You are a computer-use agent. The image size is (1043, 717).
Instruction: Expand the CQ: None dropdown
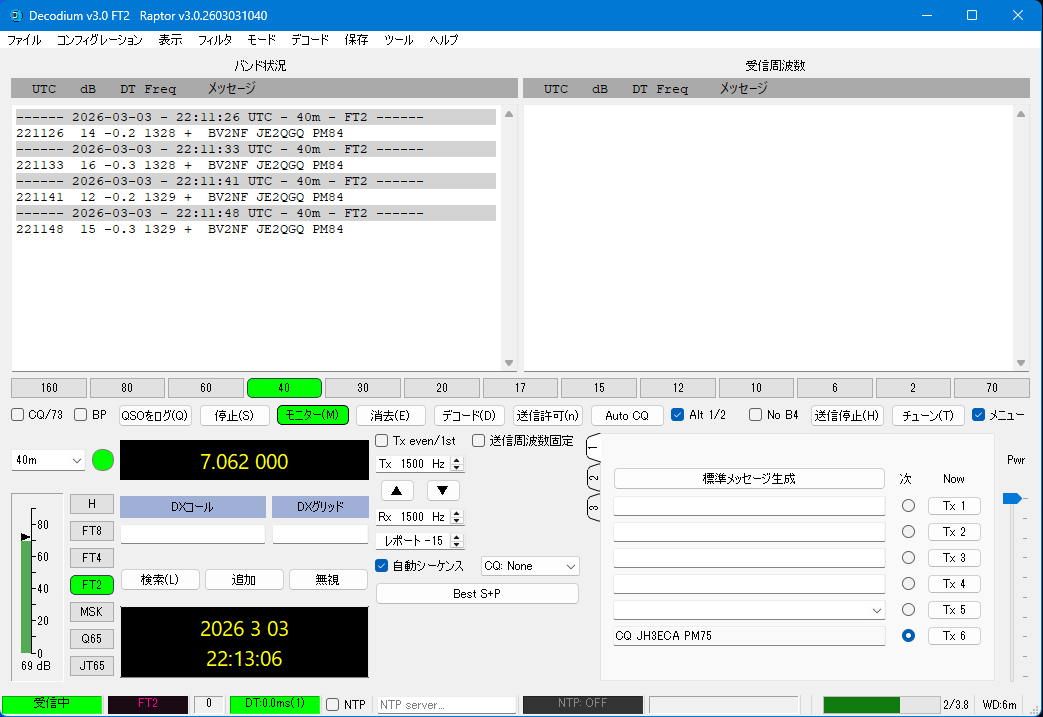[x=530, y=566]
